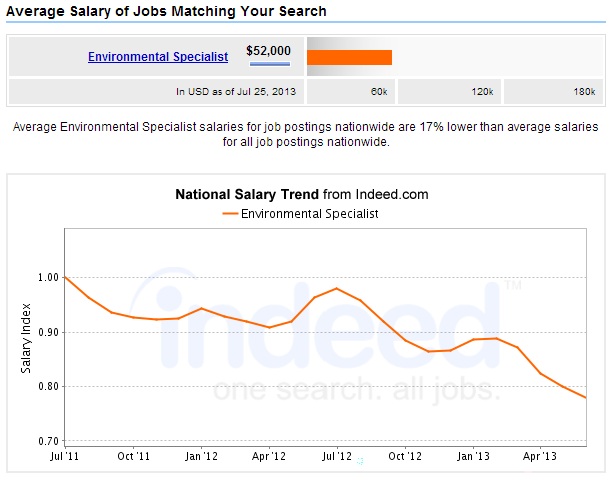
Task: Select the 60k scale marker
Action: 378,91
